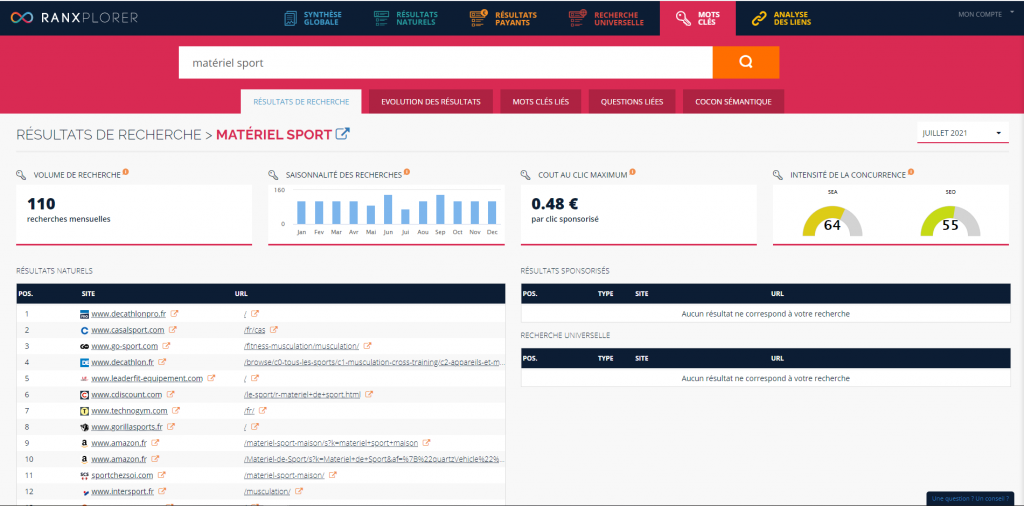The height and width of the screenshot is (506, 1024).
Task: Open external icon next to www.go-sport.com
Action: pyautogui.click(x=167, y=345)
